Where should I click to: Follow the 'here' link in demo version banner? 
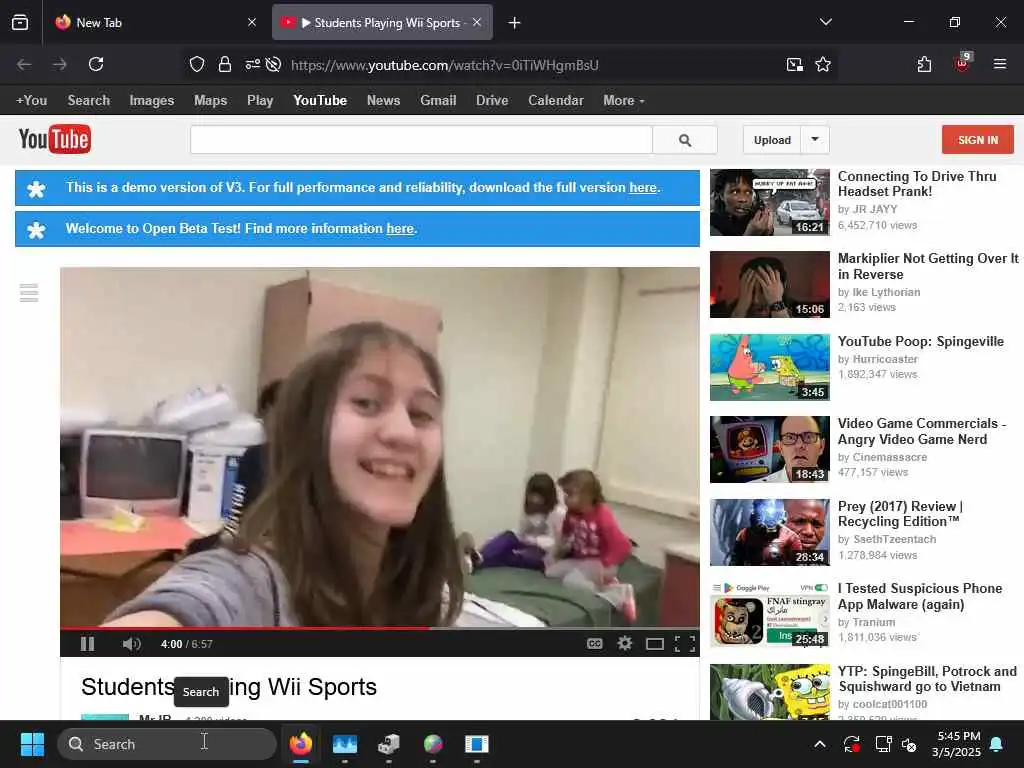click(x=643, y=187)
